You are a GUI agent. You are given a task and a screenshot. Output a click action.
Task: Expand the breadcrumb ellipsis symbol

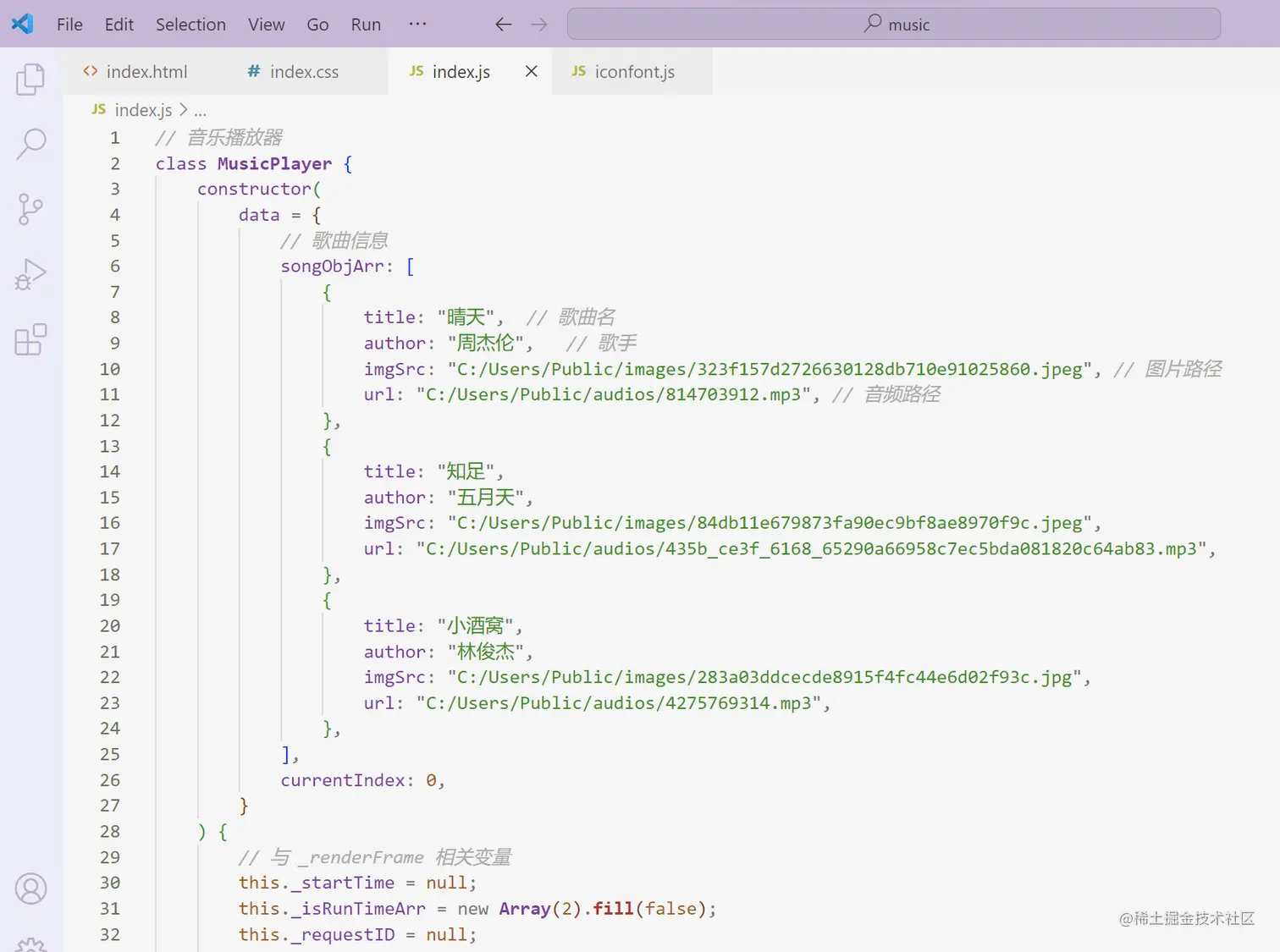200,111
